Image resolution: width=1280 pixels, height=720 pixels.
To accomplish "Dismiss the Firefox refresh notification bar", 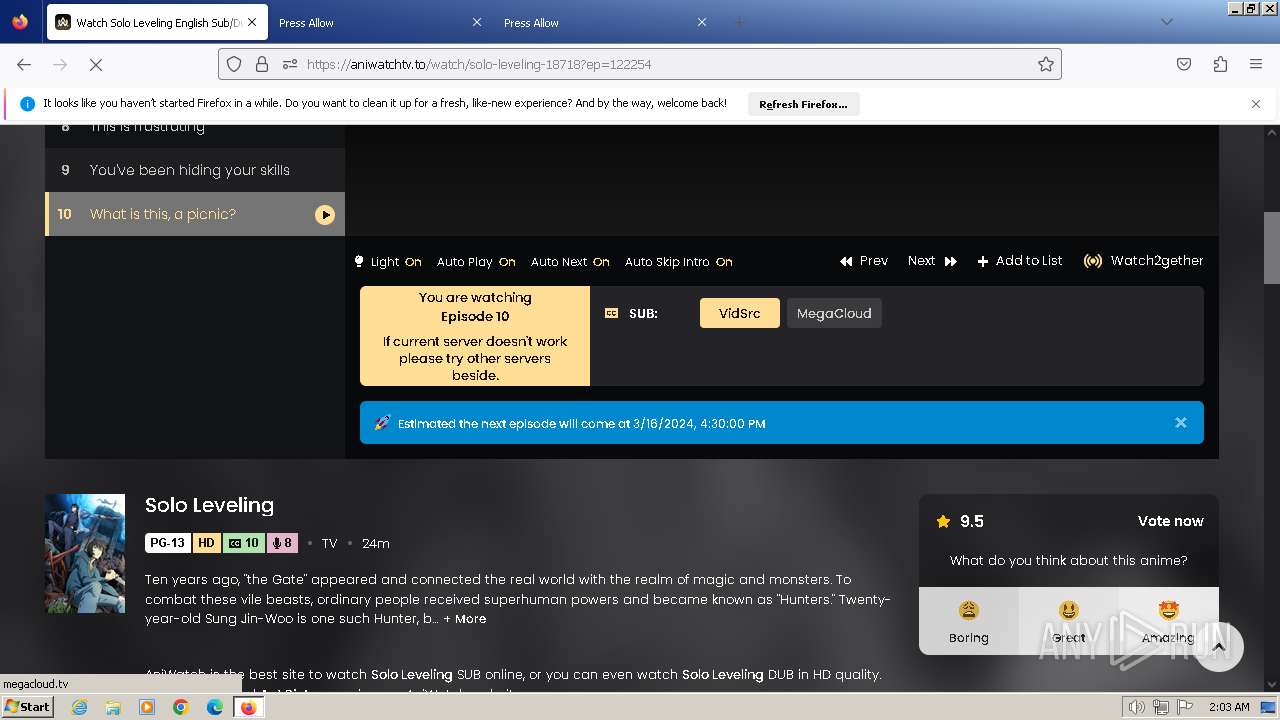I will click(1256, 104).
